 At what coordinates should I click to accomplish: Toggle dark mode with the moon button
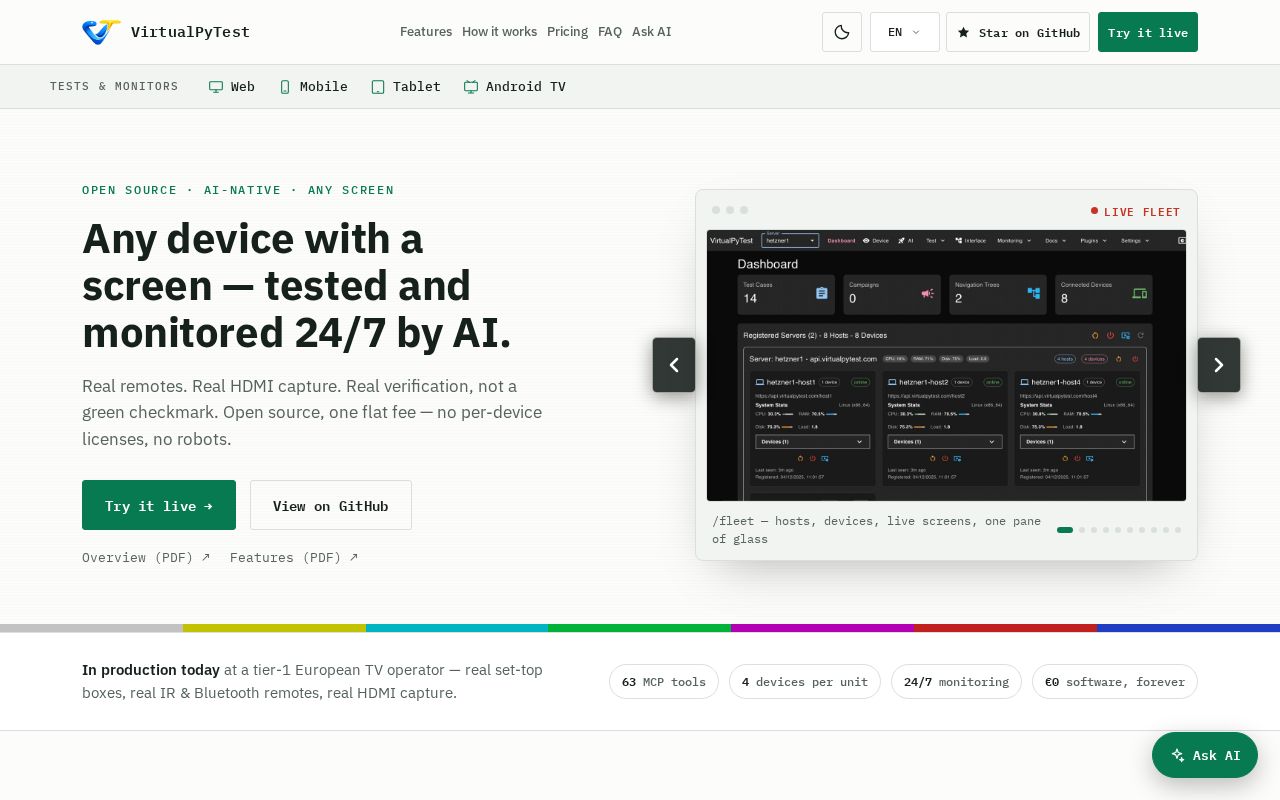842,32
